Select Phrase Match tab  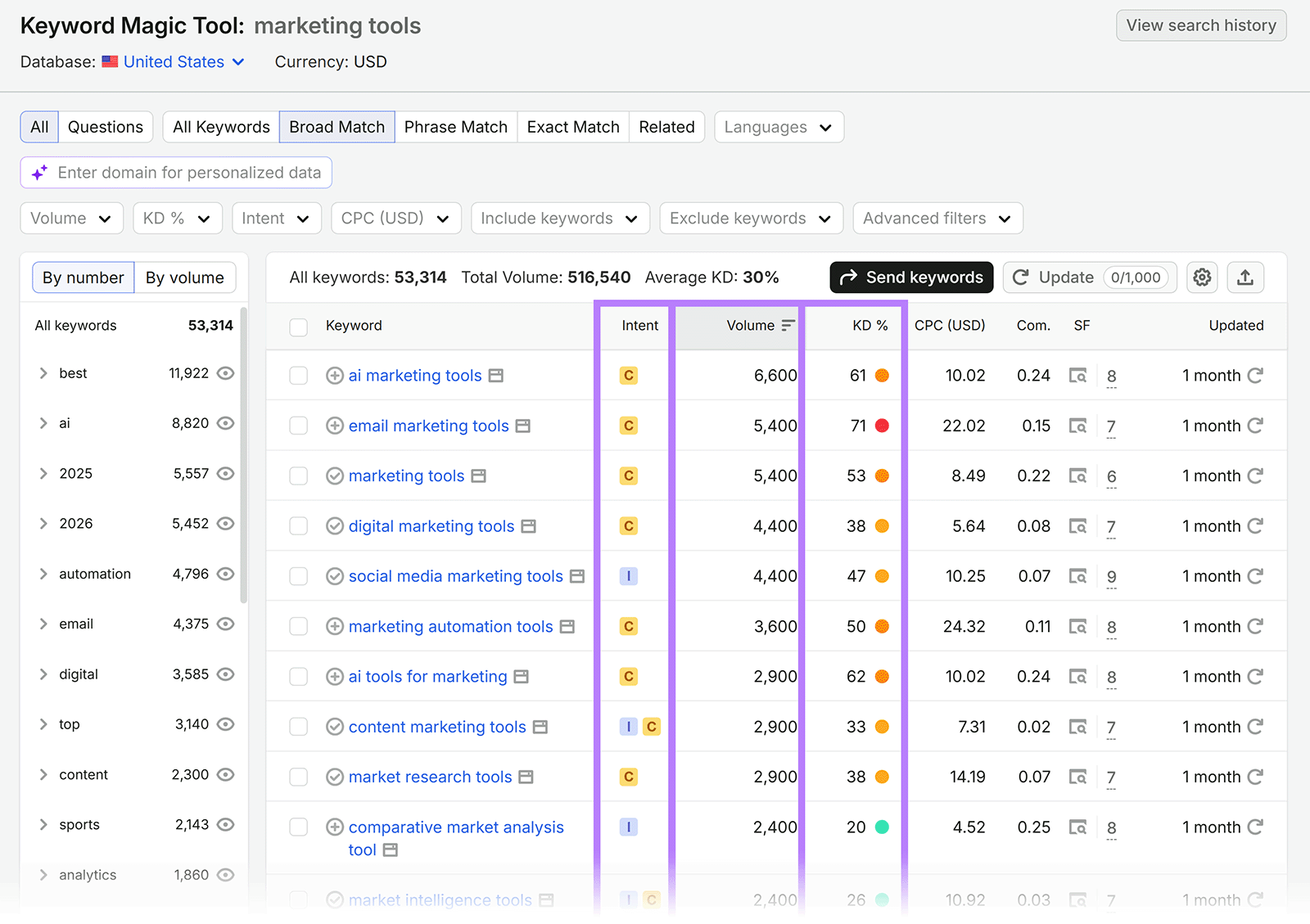[456, 127]
